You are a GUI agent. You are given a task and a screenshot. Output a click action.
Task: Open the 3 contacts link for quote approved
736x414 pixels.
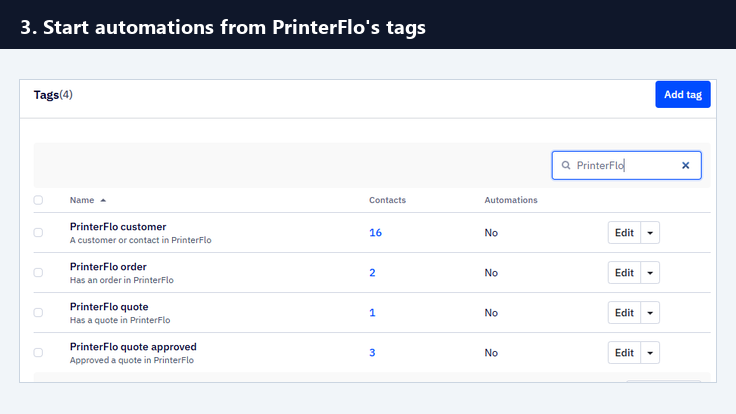(372, 353)
